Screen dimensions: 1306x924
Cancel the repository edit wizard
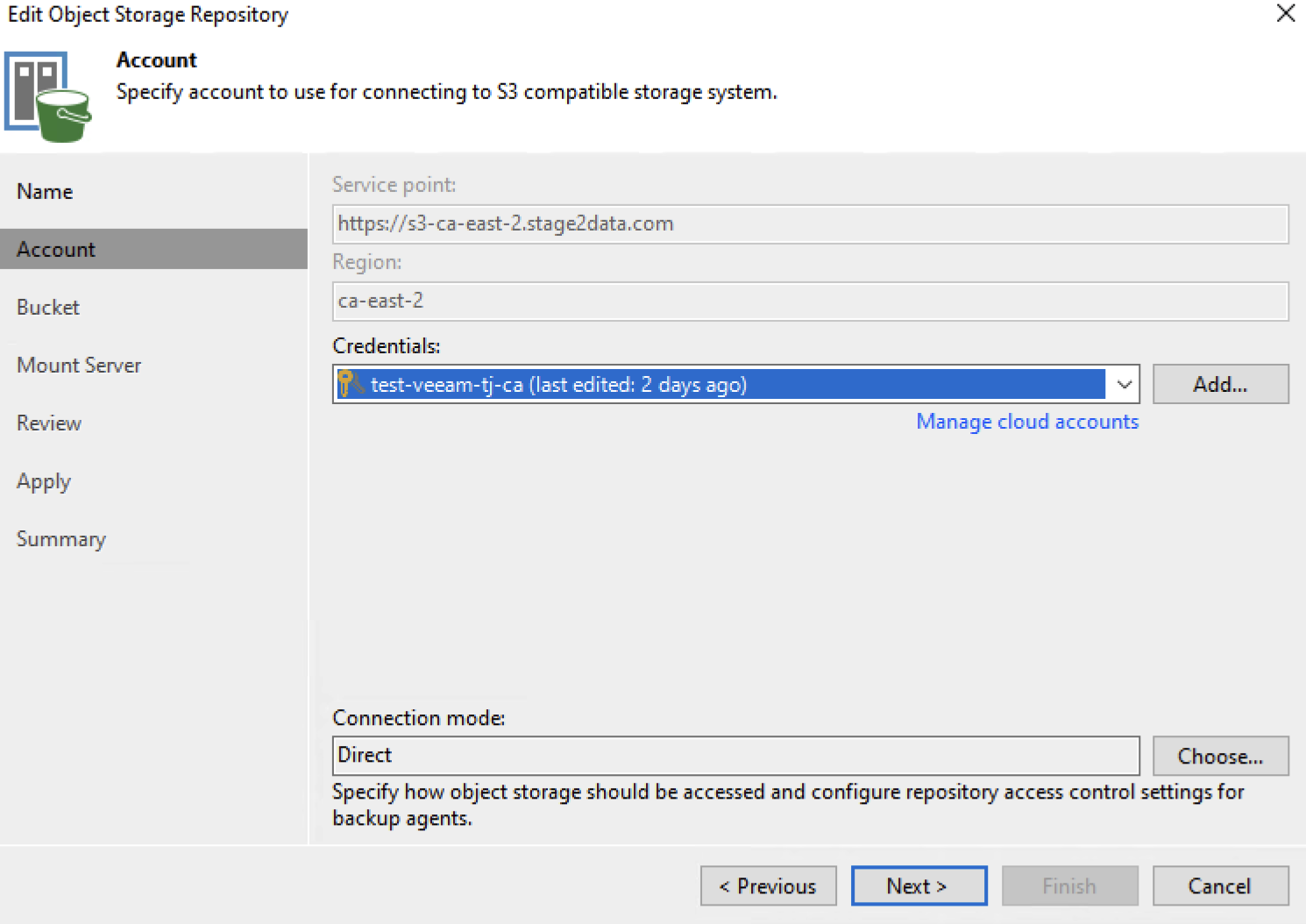pyautogui.click(x=1219, y=885)
